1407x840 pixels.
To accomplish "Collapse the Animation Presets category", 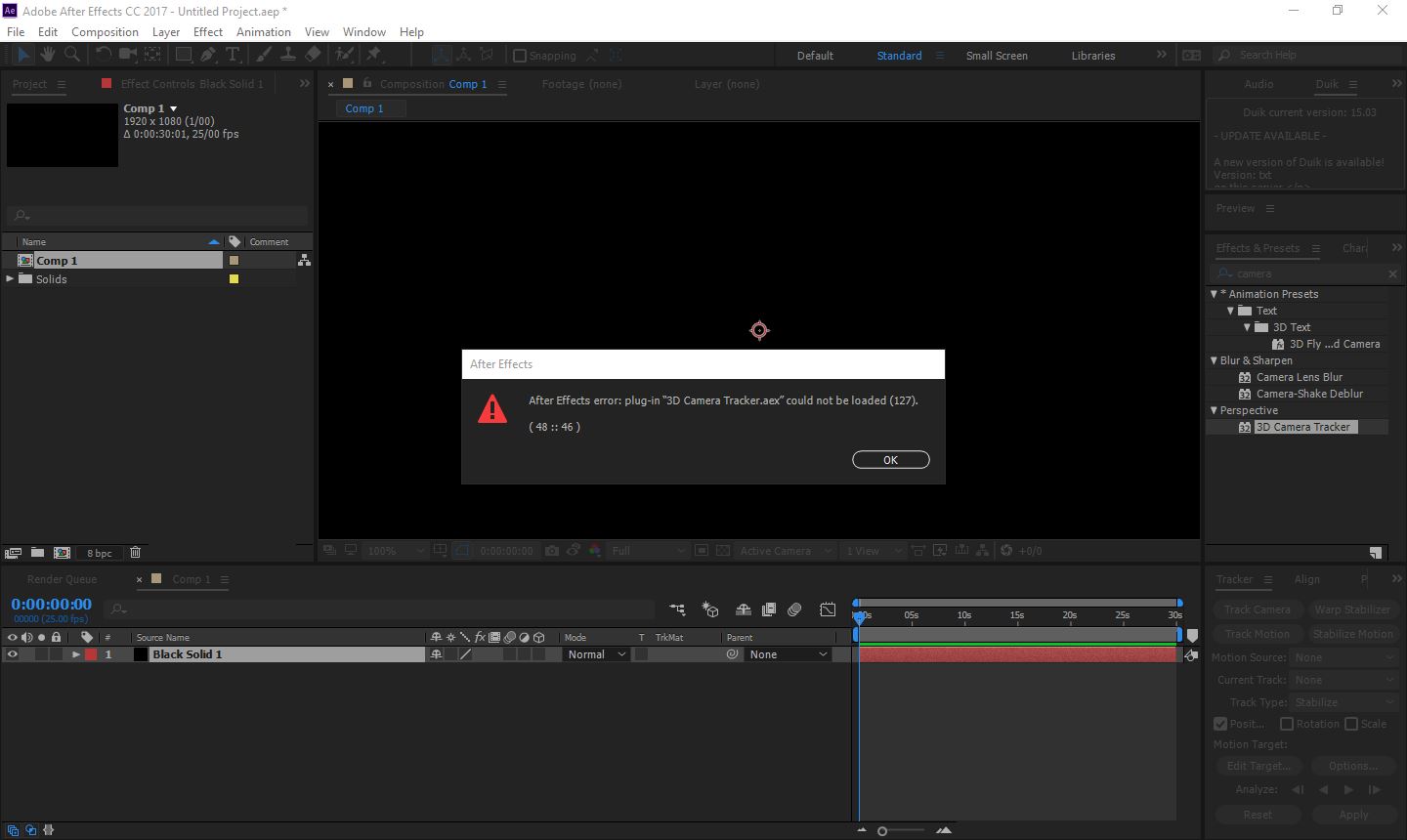I will pos(1214,294).
